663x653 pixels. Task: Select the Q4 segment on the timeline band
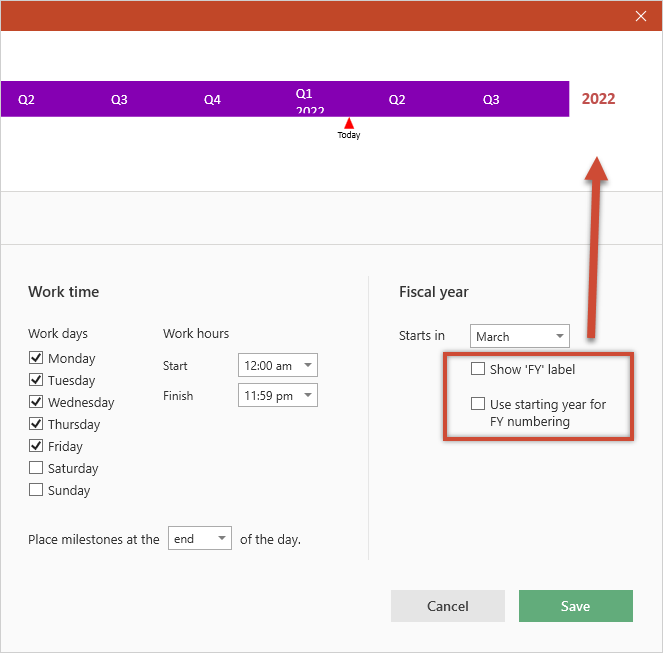pyautogui.click(x=212, y=99)
